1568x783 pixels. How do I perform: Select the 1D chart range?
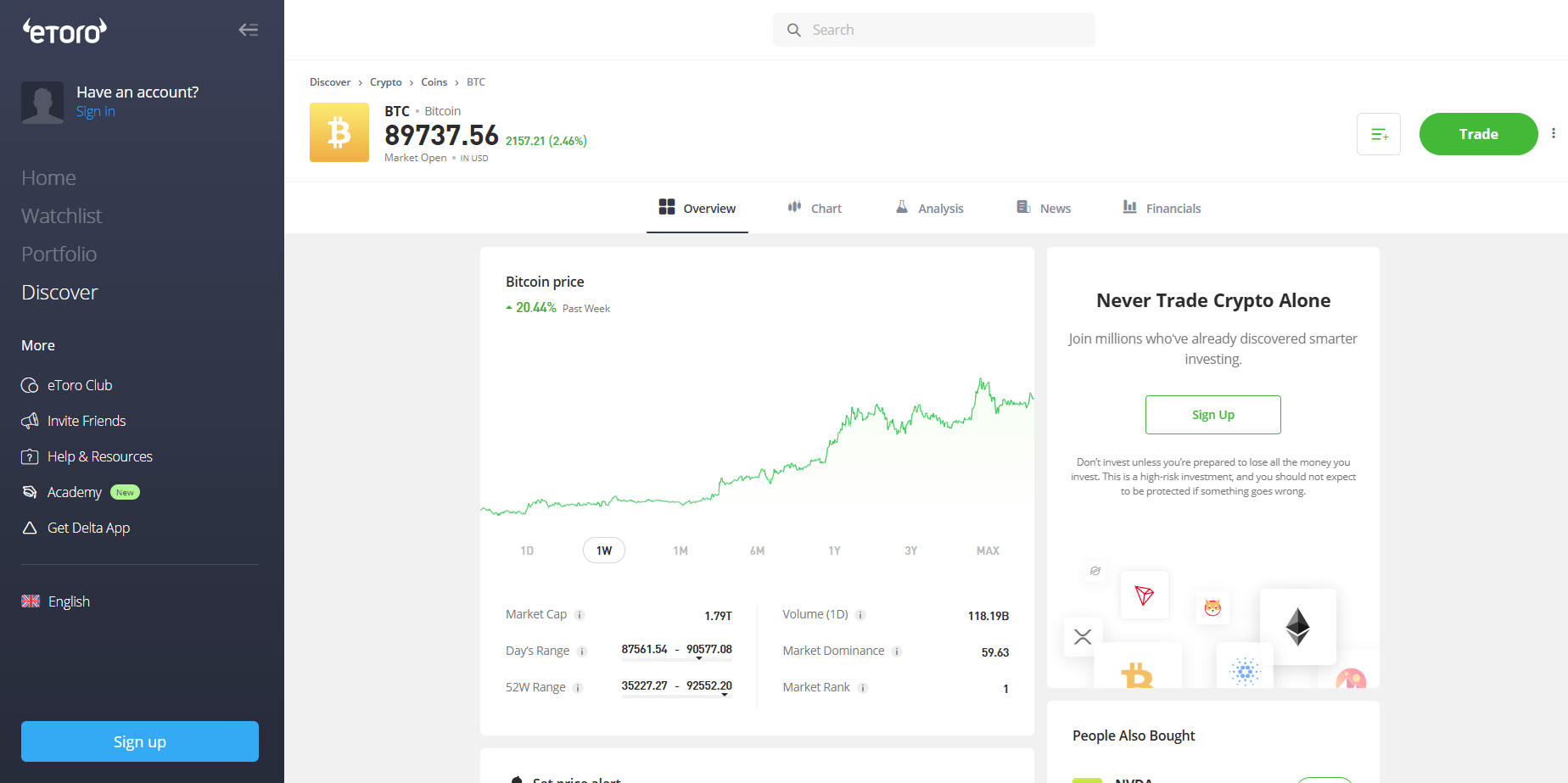(527, 551)
